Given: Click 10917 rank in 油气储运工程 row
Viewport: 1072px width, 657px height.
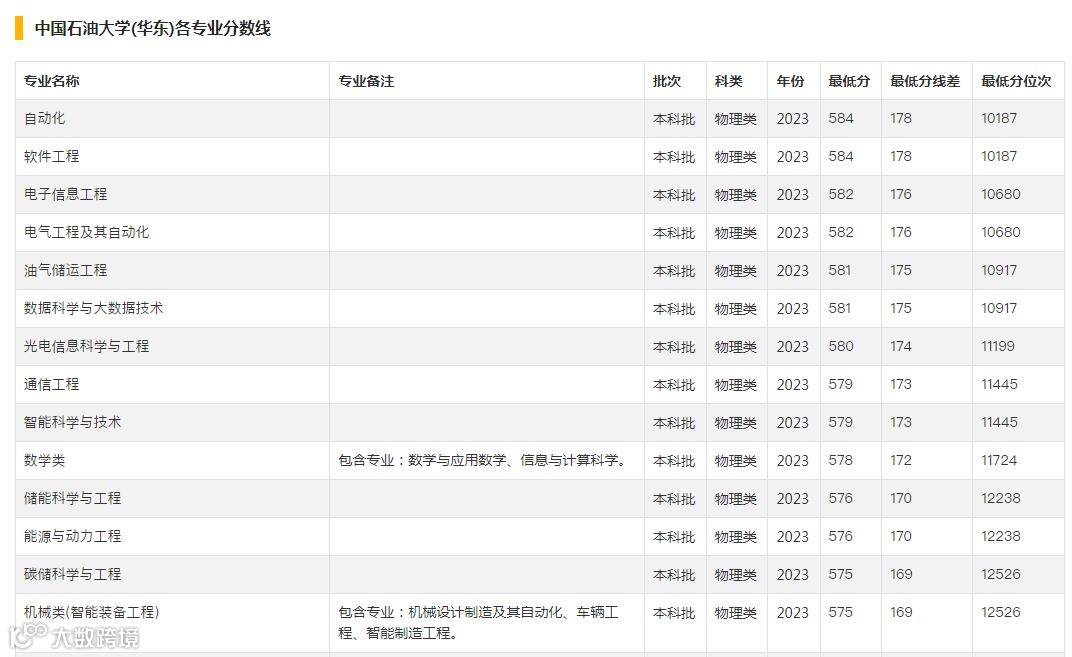Looking at the screenshot, I should 999,270.
